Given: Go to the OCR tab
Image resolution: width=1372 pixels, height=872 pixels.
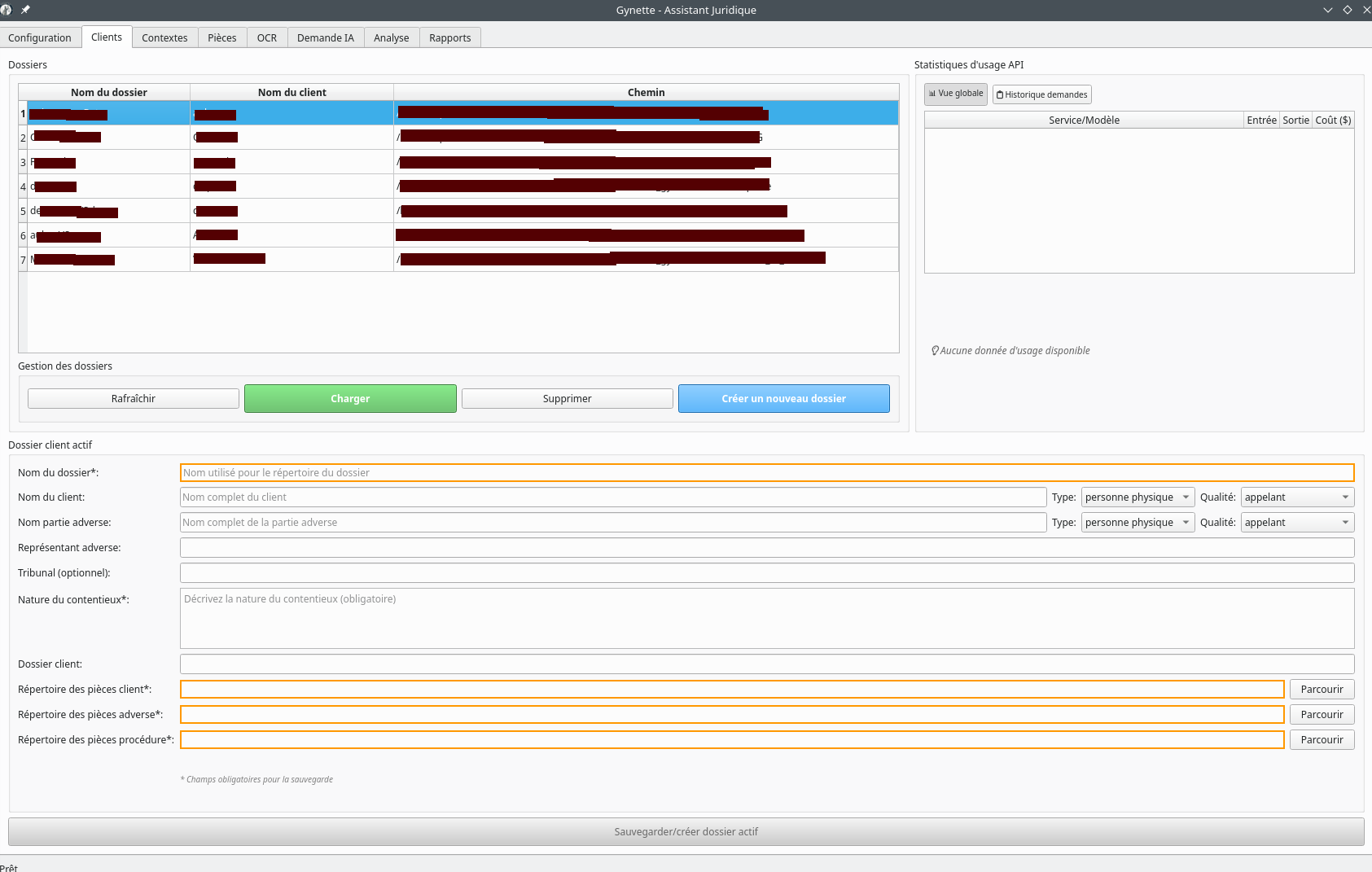Looking at the screenshot, I should [x=266, y=37].
